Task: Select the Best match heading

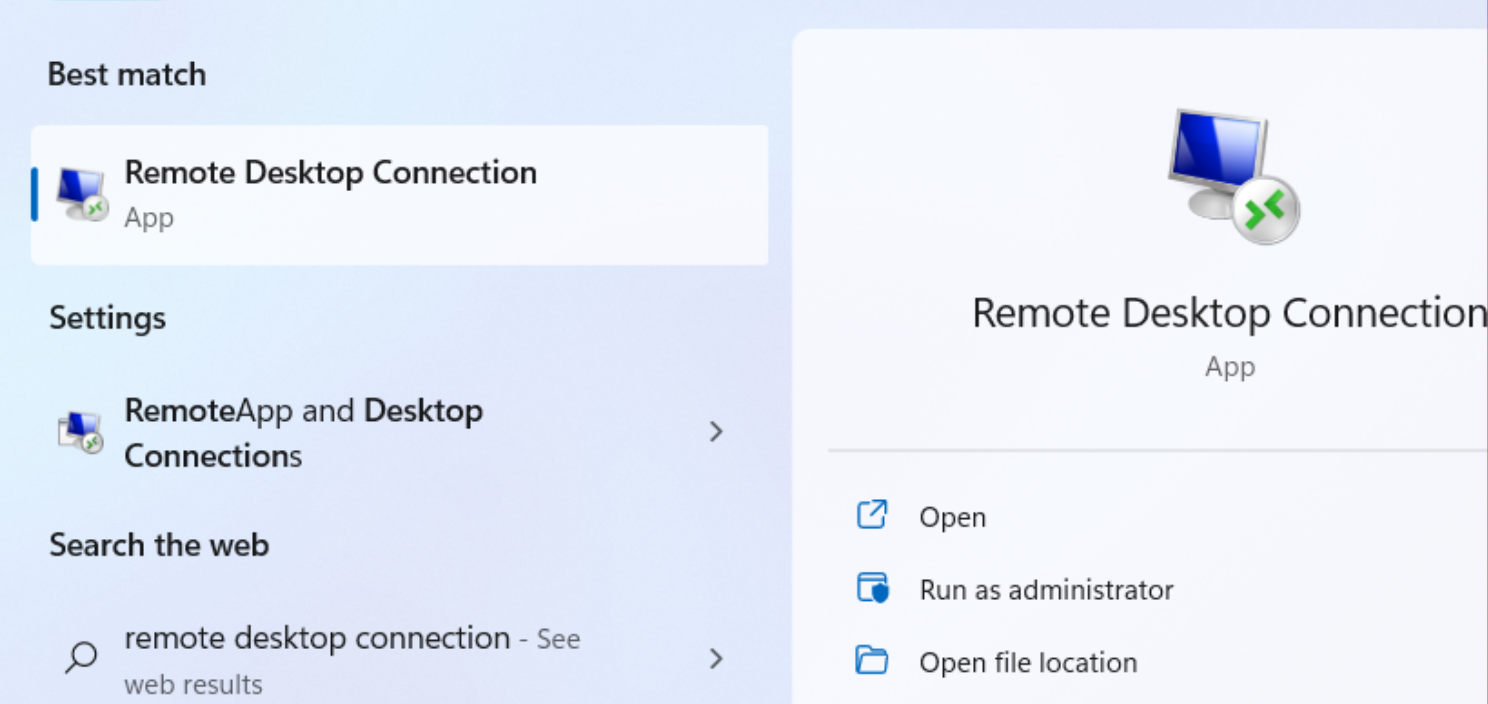Action: pos(126,73)
